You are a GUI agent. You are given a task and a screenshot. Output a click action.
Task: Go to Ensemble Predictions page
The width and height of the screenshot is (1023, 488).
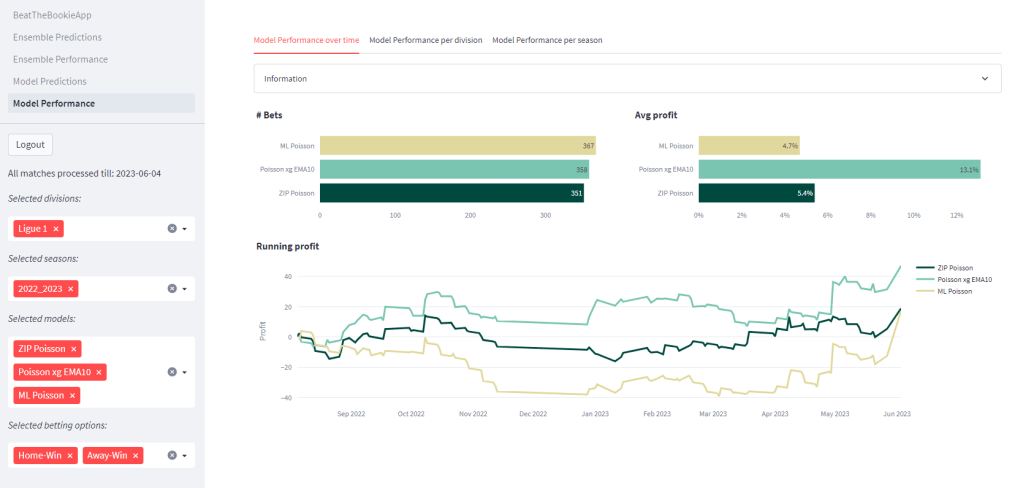coord(57,37)
